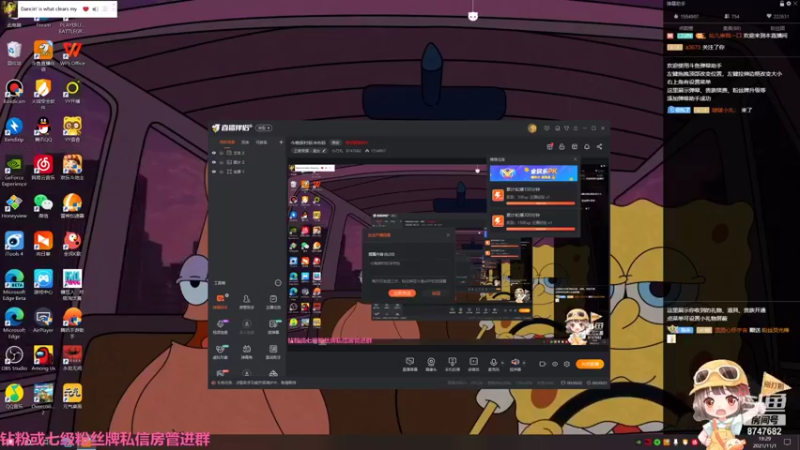Click the second task orange progress bar
This screenshot has height=450, width=800.
pyautogui.click(x=540, y=229)
